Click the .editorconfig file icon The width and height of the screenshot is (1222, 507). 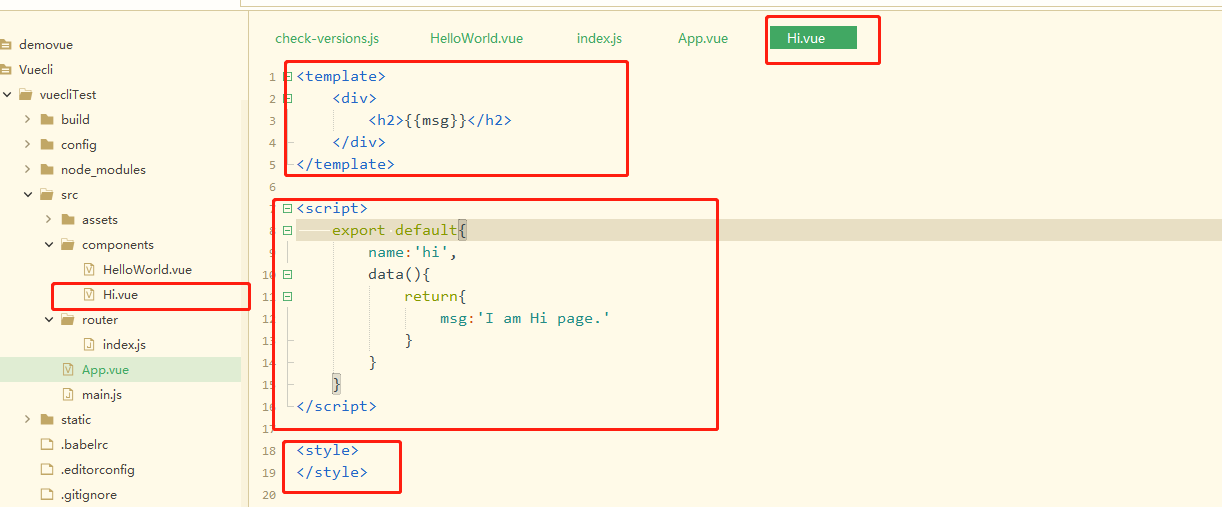click(46, 469)
